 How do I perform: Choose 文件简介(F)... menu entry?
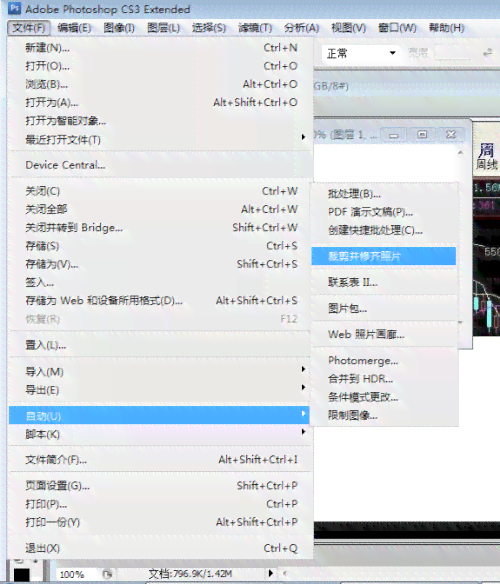tap(160, 460)
